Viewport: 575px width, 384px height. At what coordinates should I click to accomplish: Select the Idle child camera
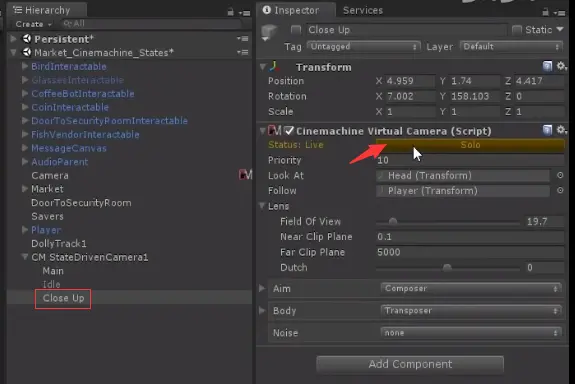(x=51, y=284)
